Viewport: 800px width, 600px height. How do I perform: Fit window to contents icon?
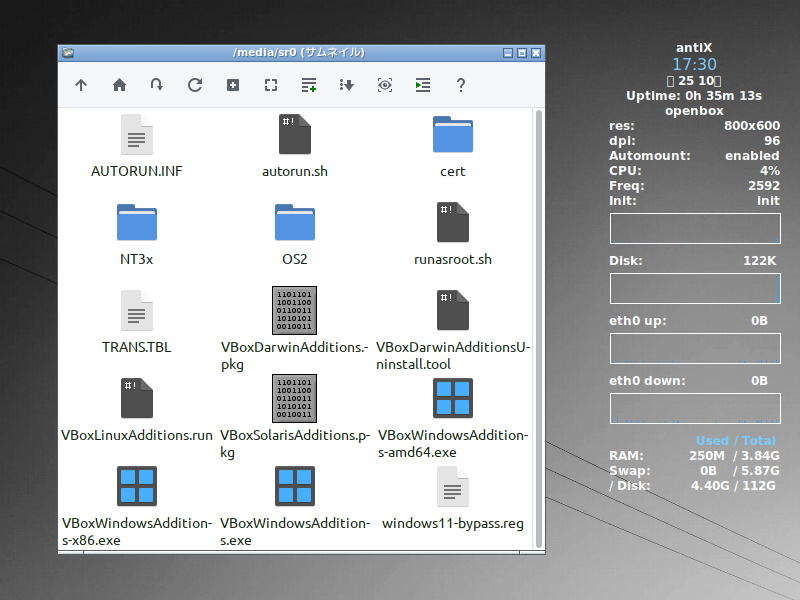tap(271, 85)
